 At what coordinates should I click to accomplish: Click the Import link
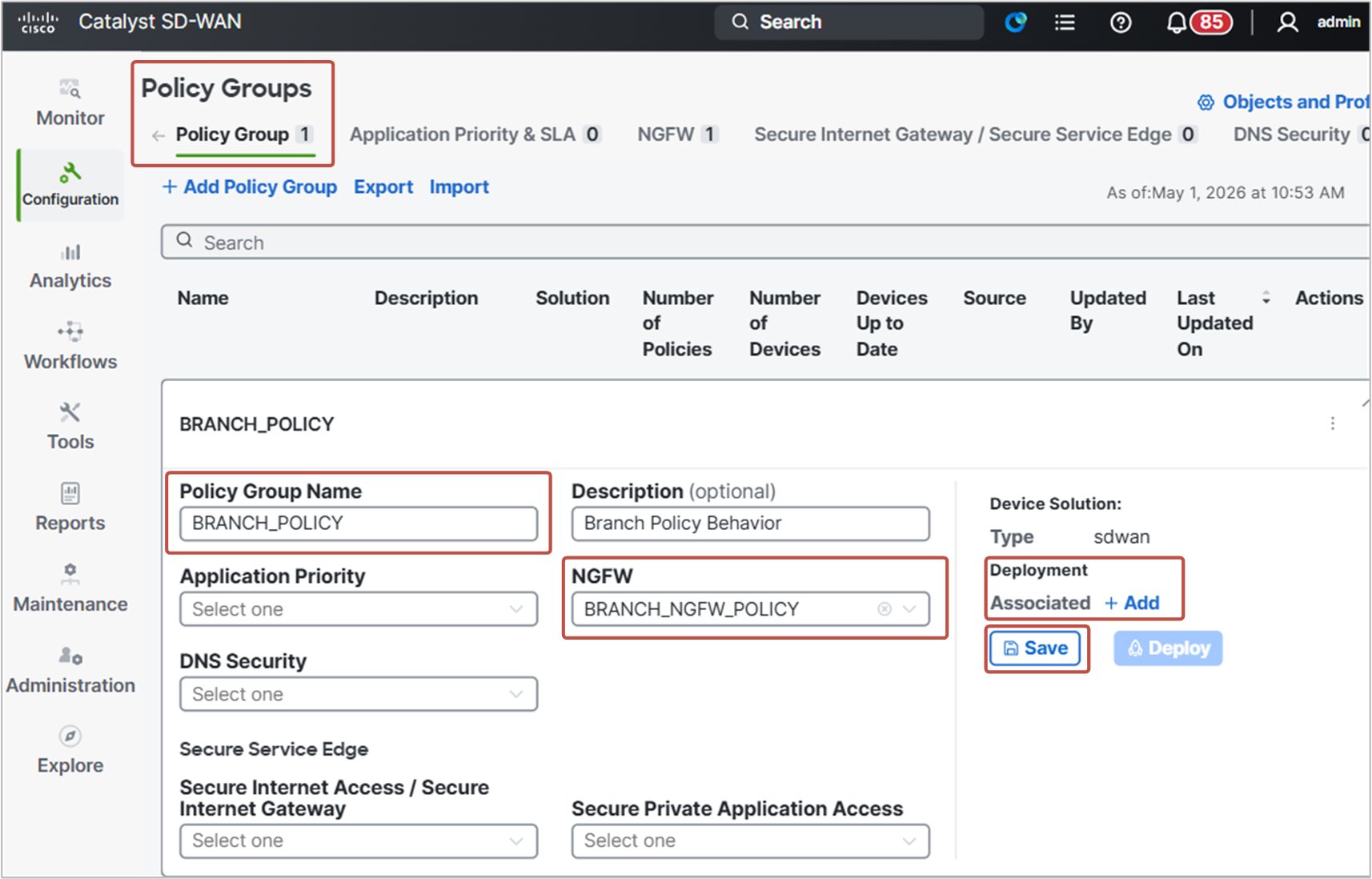click(x=459, y=187)
